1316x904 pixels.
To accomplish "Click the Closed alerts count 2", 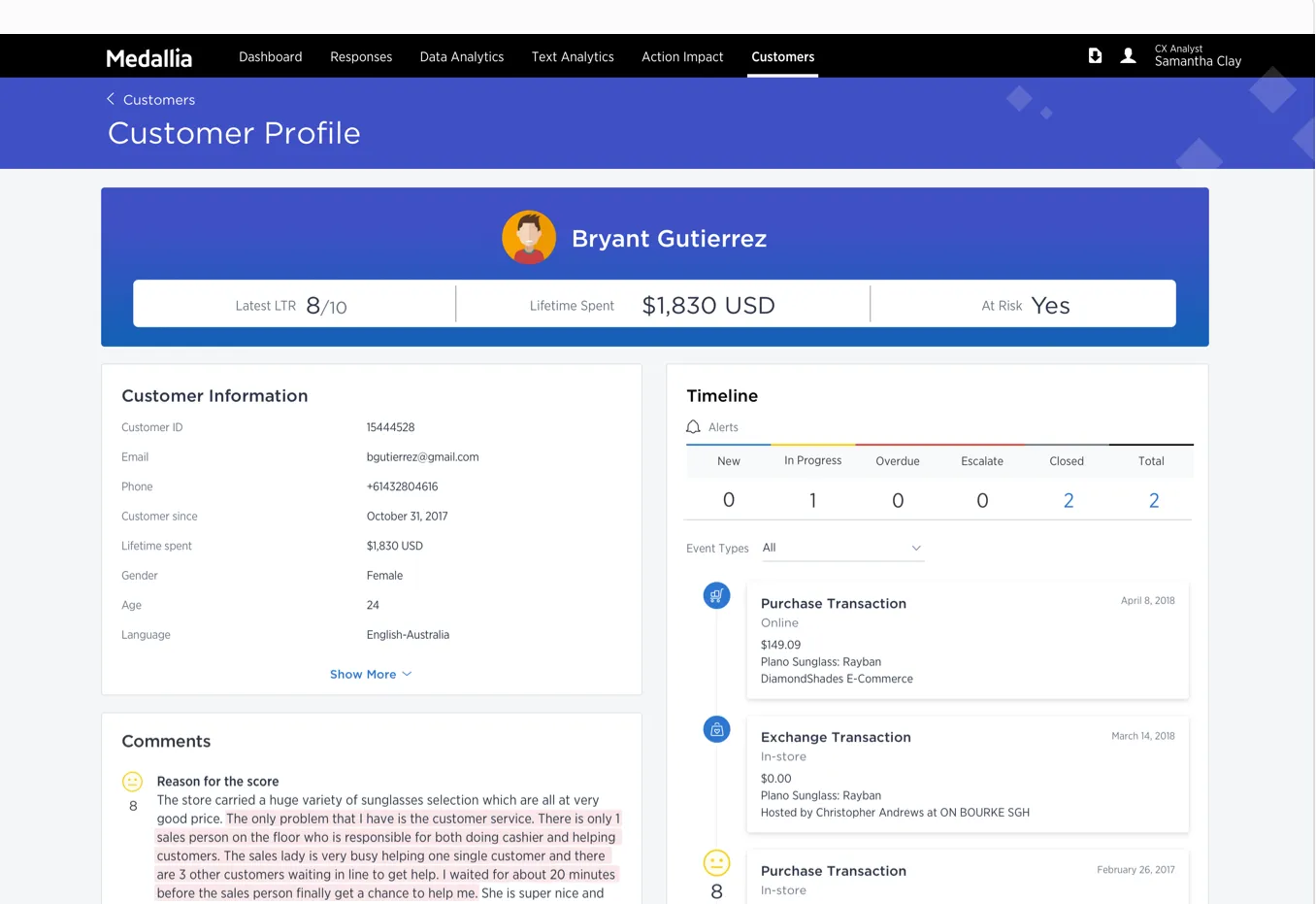I will (x=1069, y=500).
